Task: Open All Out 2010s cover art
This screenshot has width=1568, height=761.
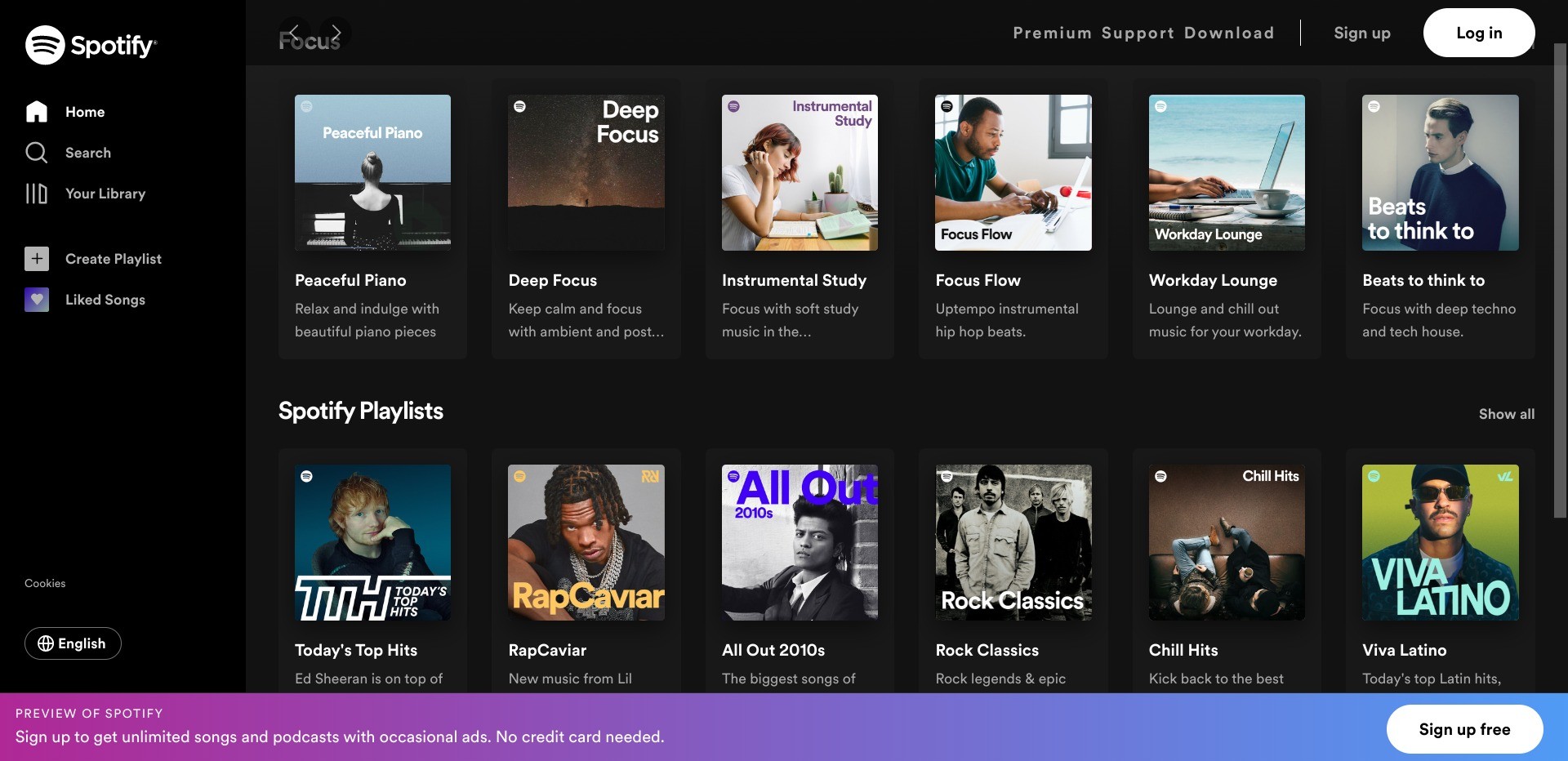Action: [x=800, y=542]
